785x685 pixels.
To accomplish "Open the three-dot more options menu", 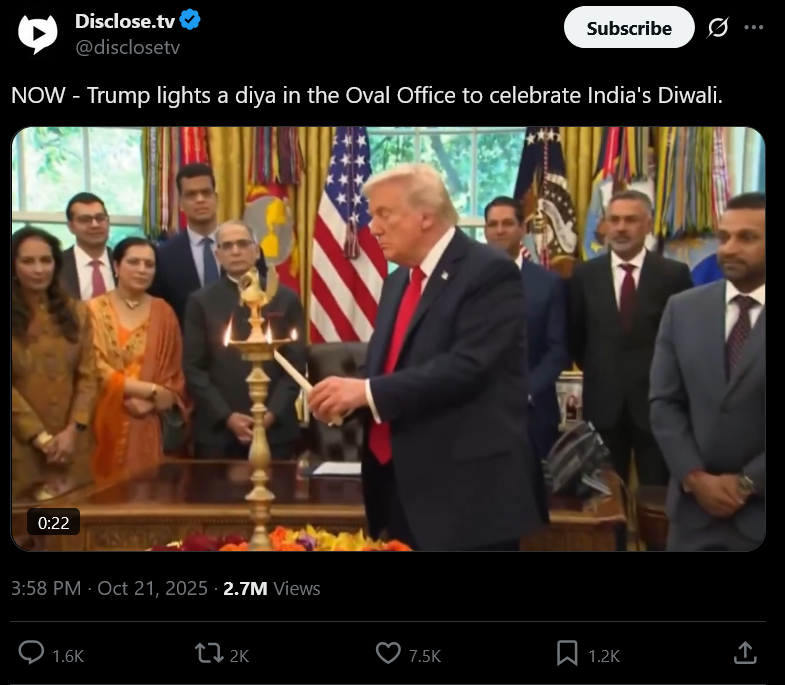I will (753, 28).
